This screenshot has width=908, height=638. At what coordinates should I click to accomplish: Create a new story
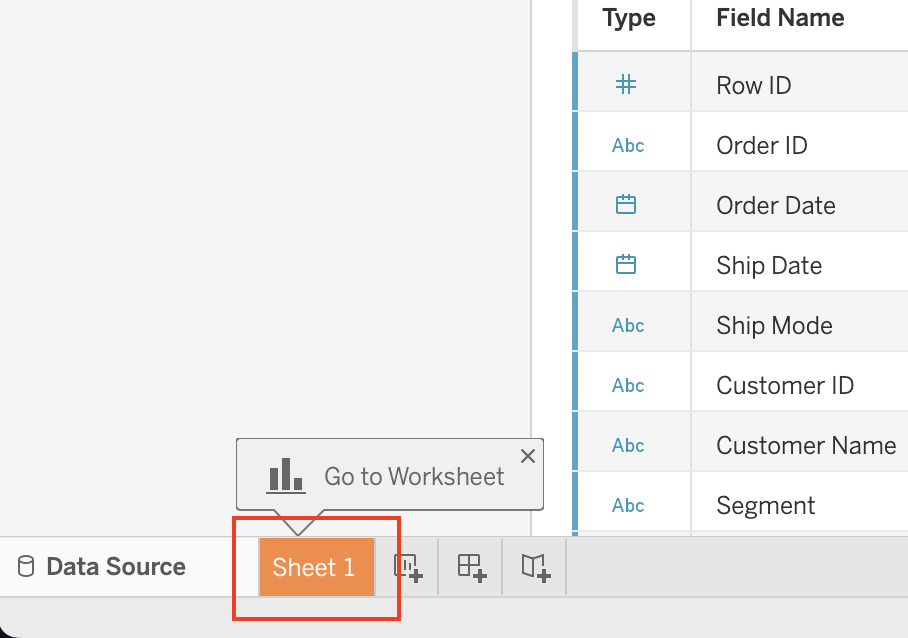click(x=533, y=567)
